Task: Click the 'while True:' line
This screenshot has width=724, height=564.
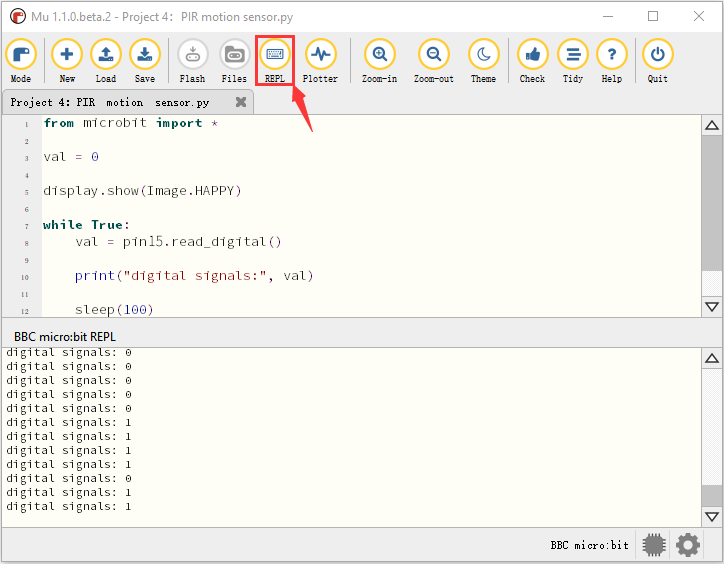Action: click(86, 225)
